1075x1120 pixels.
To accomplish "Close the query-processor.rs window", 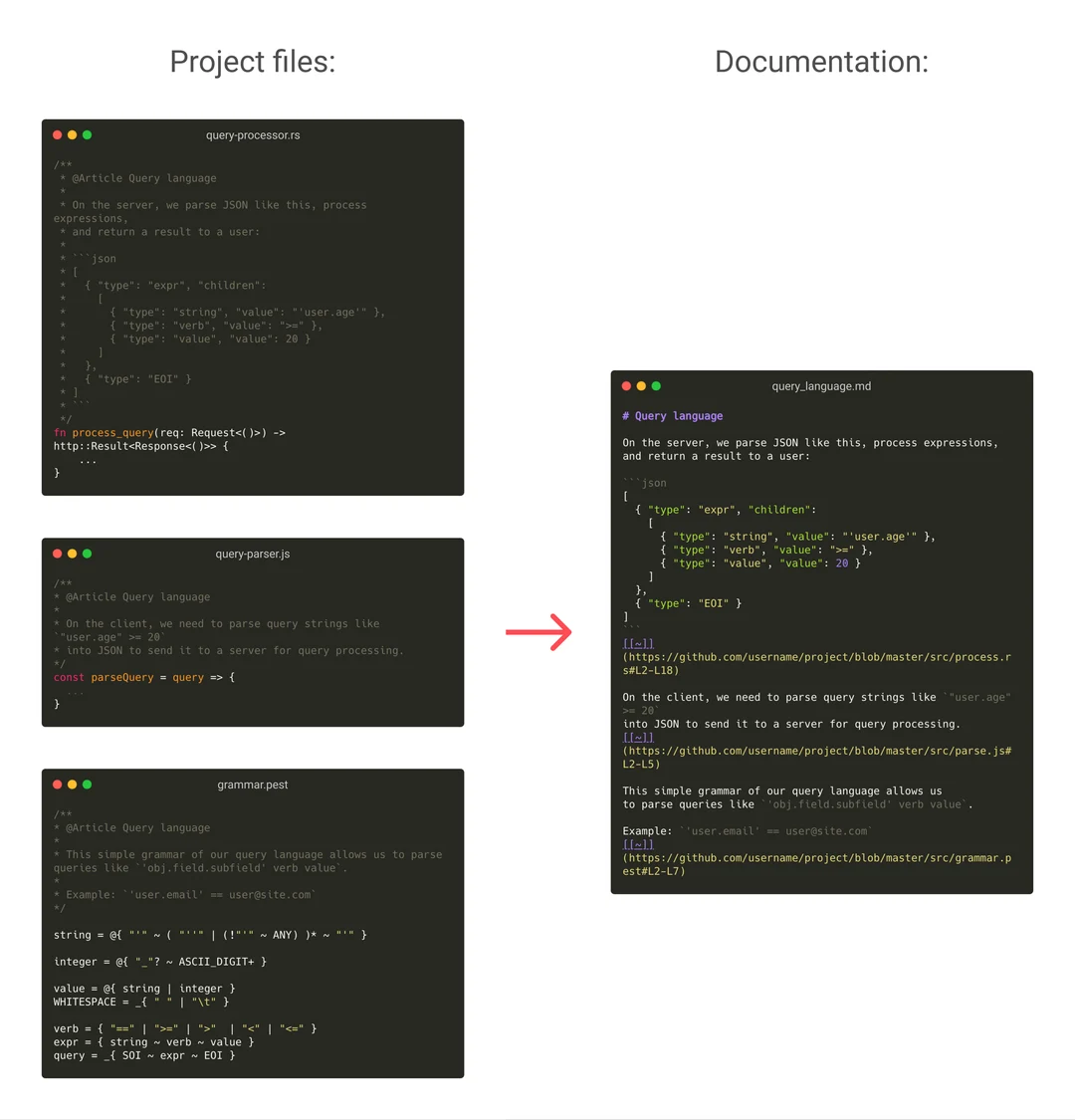I will pyautogui.click(x=57, y=134).
